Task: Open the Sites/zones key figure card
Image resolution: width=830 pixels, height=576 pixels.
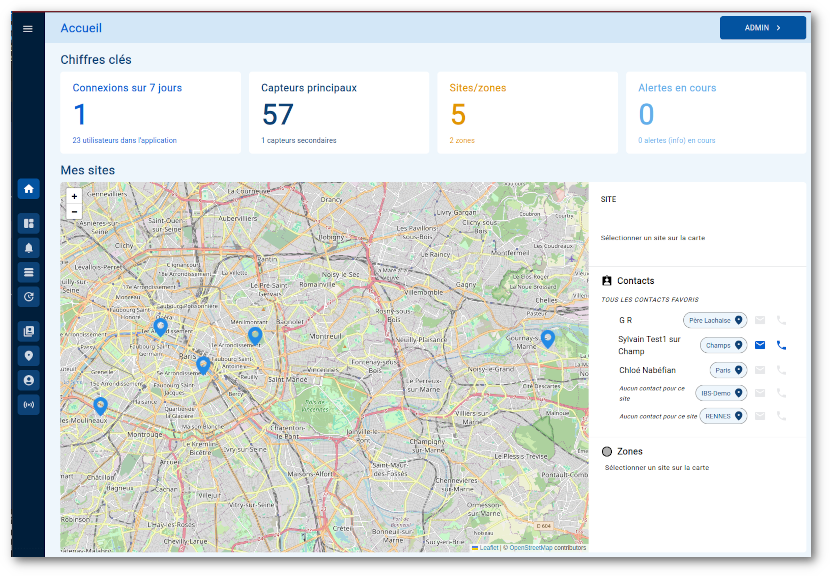Action: pos(527,112)
